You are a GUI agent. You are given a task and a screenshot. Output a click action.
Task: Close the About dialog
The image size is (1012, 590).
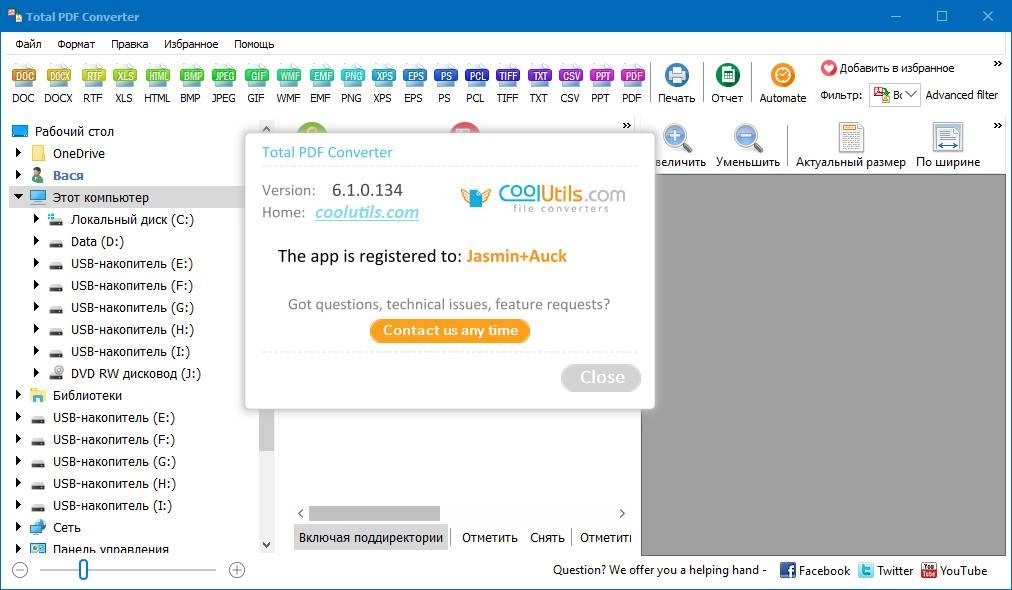[x=601, y=378]
